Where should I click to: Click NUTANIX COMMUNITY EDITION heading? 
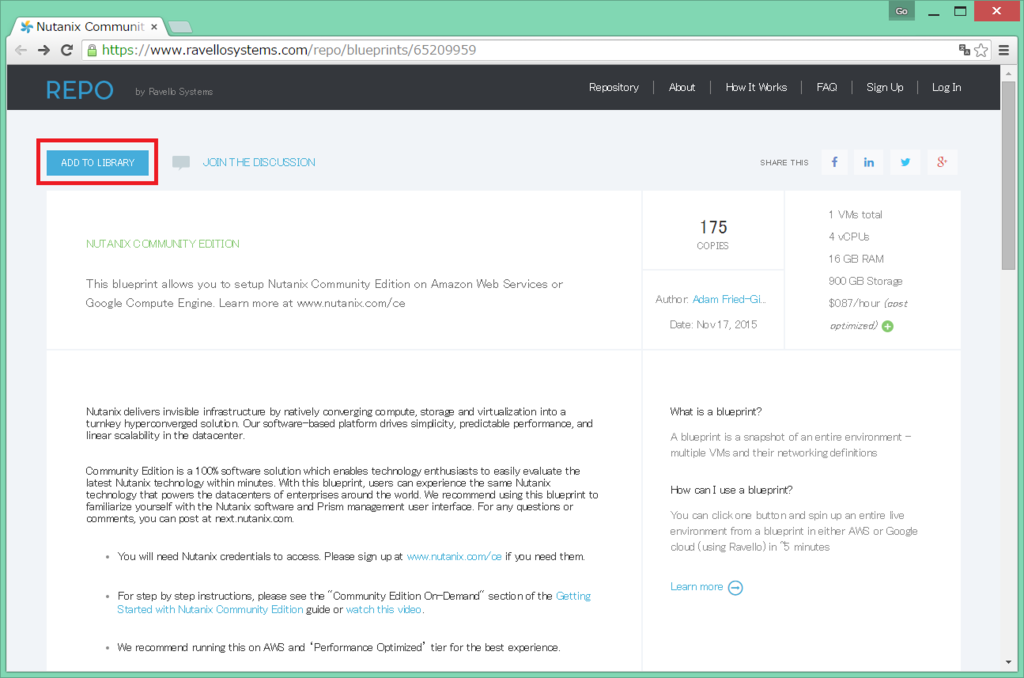163,244
